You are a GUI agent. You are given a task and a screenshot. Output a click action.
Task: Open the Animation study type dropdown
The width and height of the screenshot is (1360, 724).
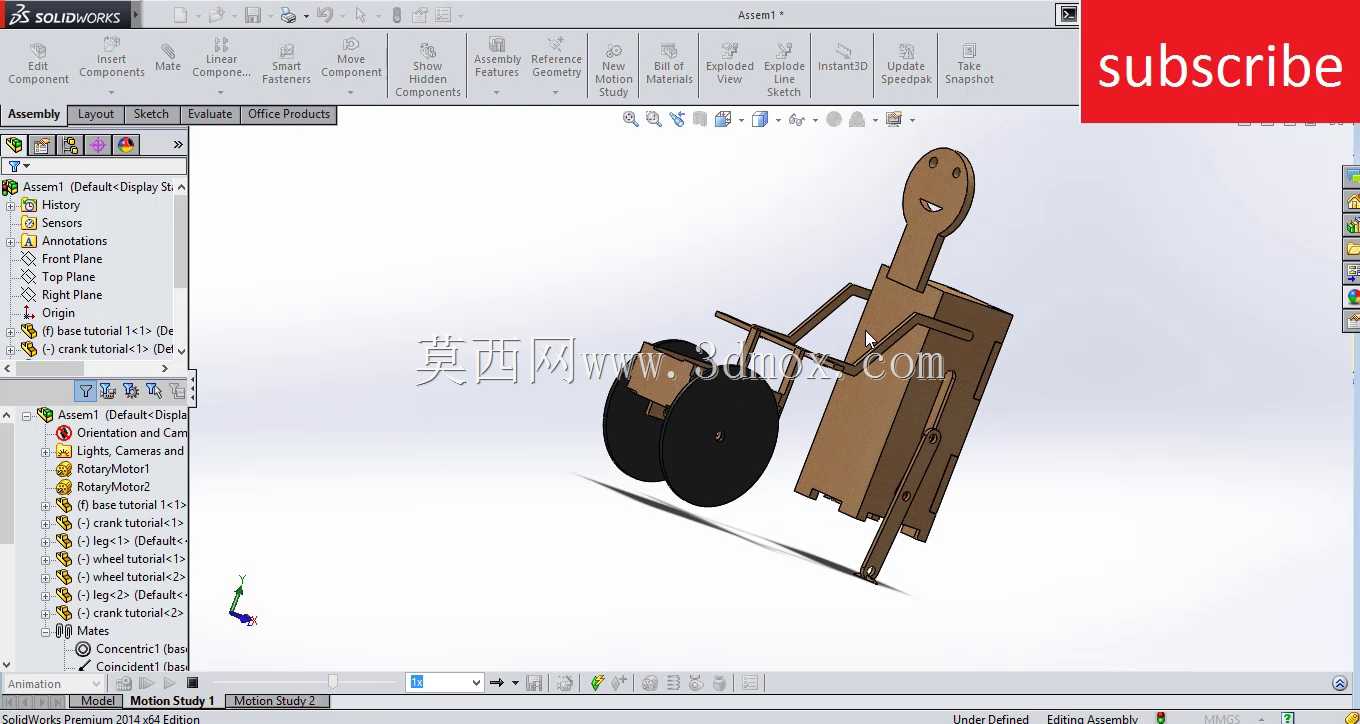click(53, 684)
